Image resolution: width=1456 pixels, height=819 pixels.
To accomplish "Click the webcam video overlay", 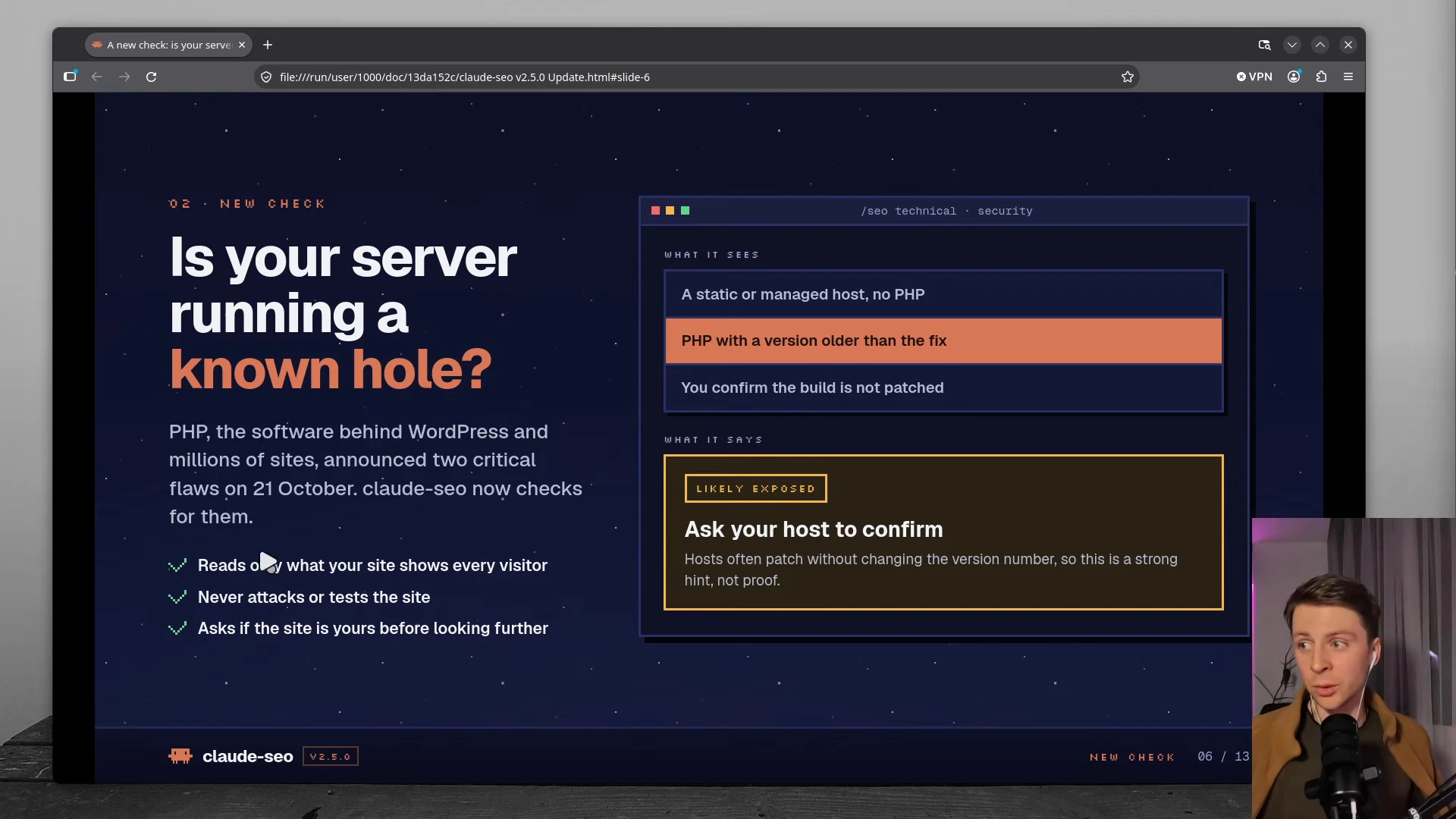I will tap(1354, 667).
